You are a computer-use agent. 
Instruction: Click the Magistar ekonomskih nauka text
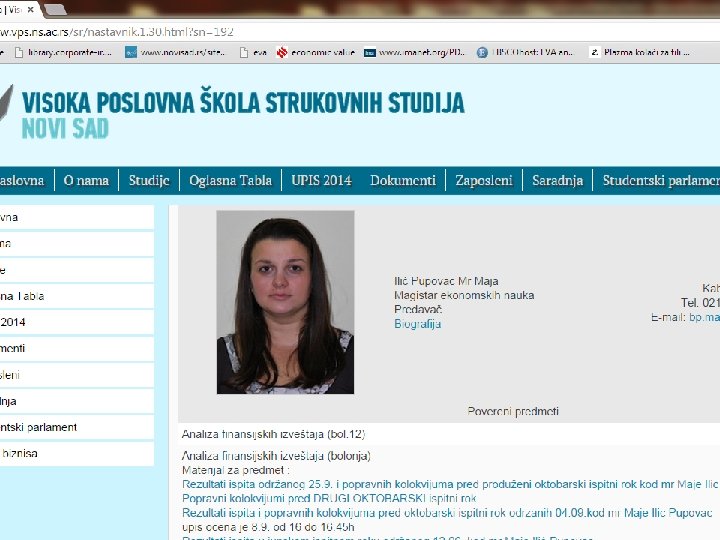pyautogui.click(x=464, y=295)
